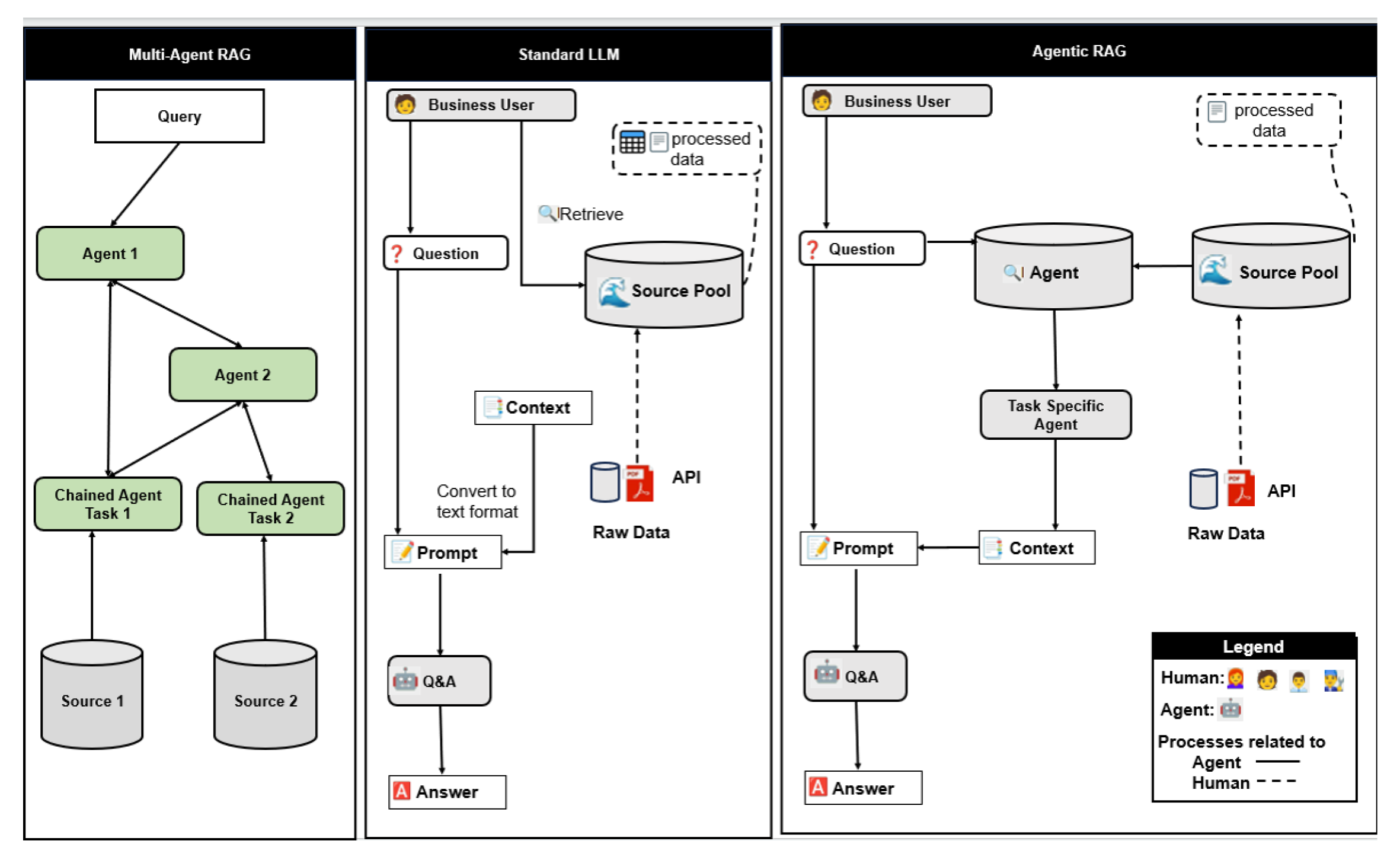The image size is (1400, 860).
Task: Click the 'Retrieve' label
Action: click(591, 214)
